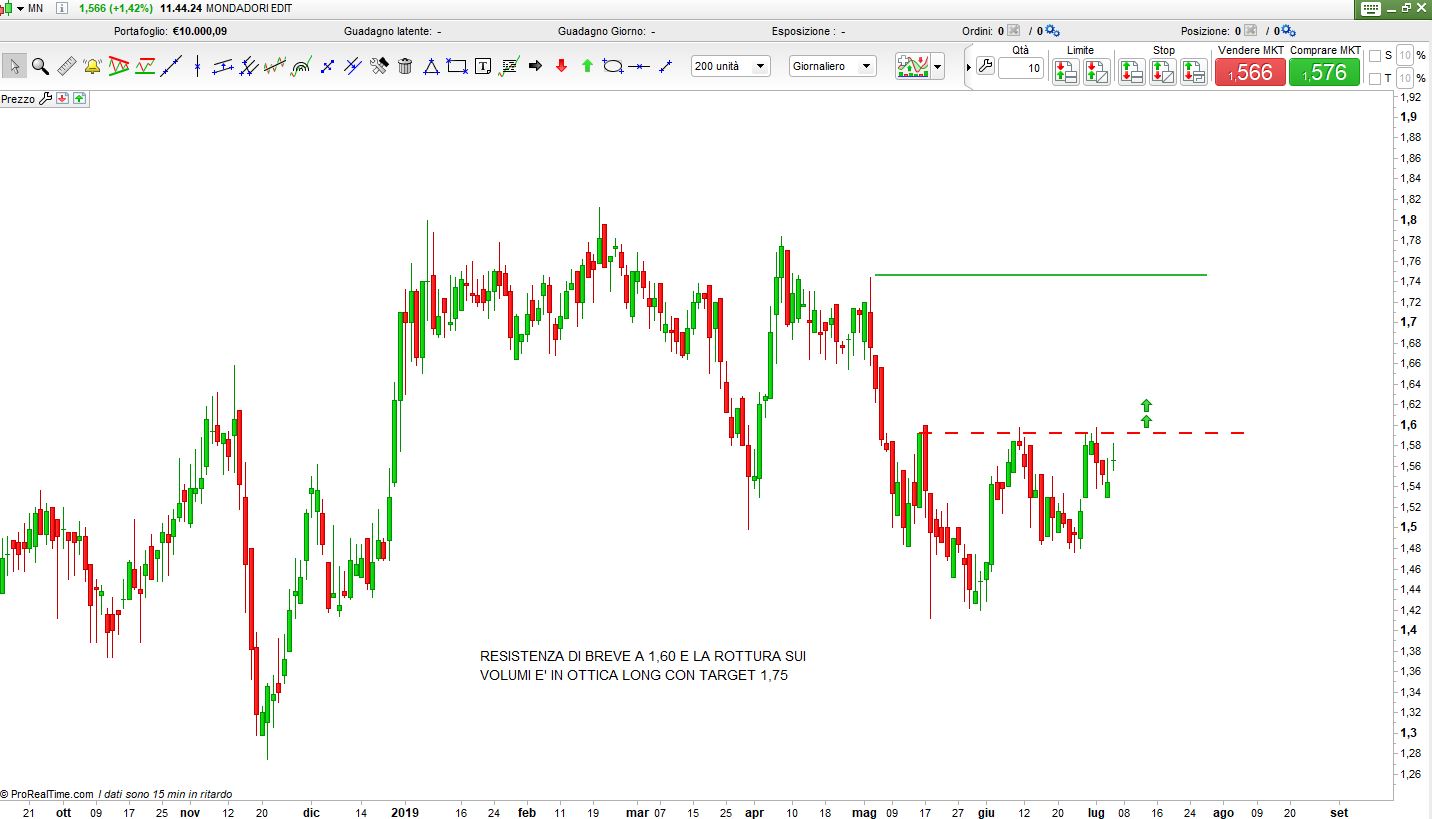Image resolution: width=1432 pixels, height=819 pixels.
Task: Select the ruler measurement tool
Action: tap(66, 67)
